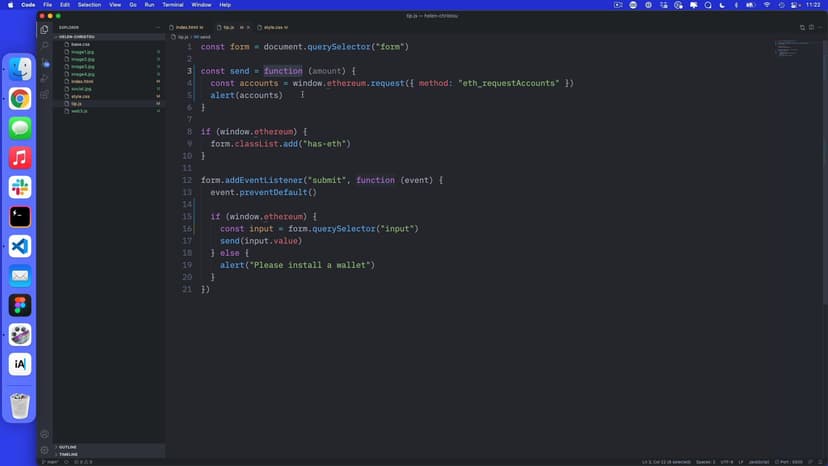Image resolution: width=828 pixels, height=466 pixels.
Task: Open Run and Debug view
Action: tap(45, 78)
